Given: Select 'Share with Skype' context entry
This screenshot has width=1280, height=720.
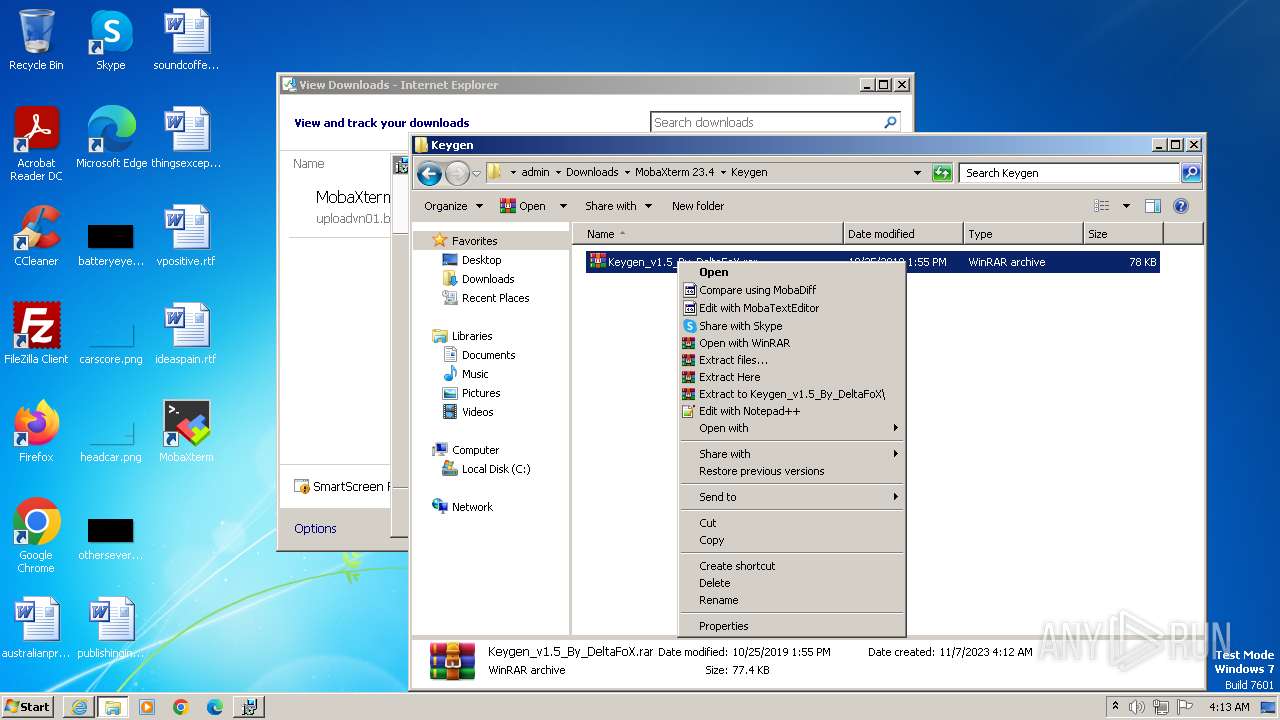Looking at the screenshot, I should [792, 326].
